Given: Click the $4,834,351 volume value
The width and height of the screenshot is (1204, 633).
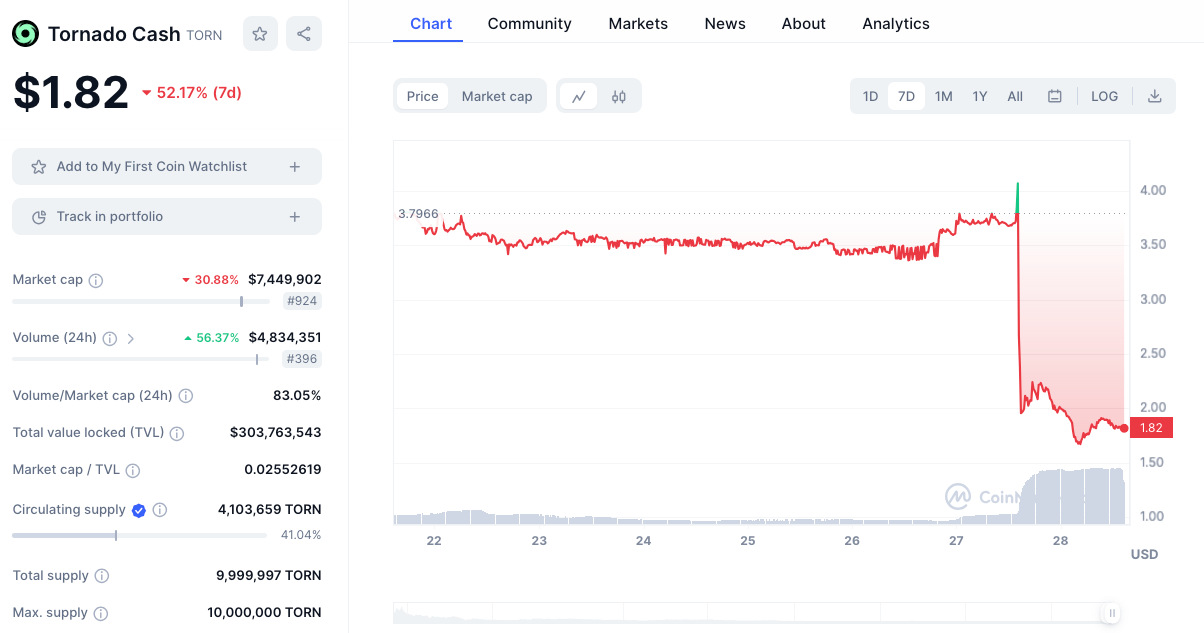Looking at the screenshot, I should 285,338.
